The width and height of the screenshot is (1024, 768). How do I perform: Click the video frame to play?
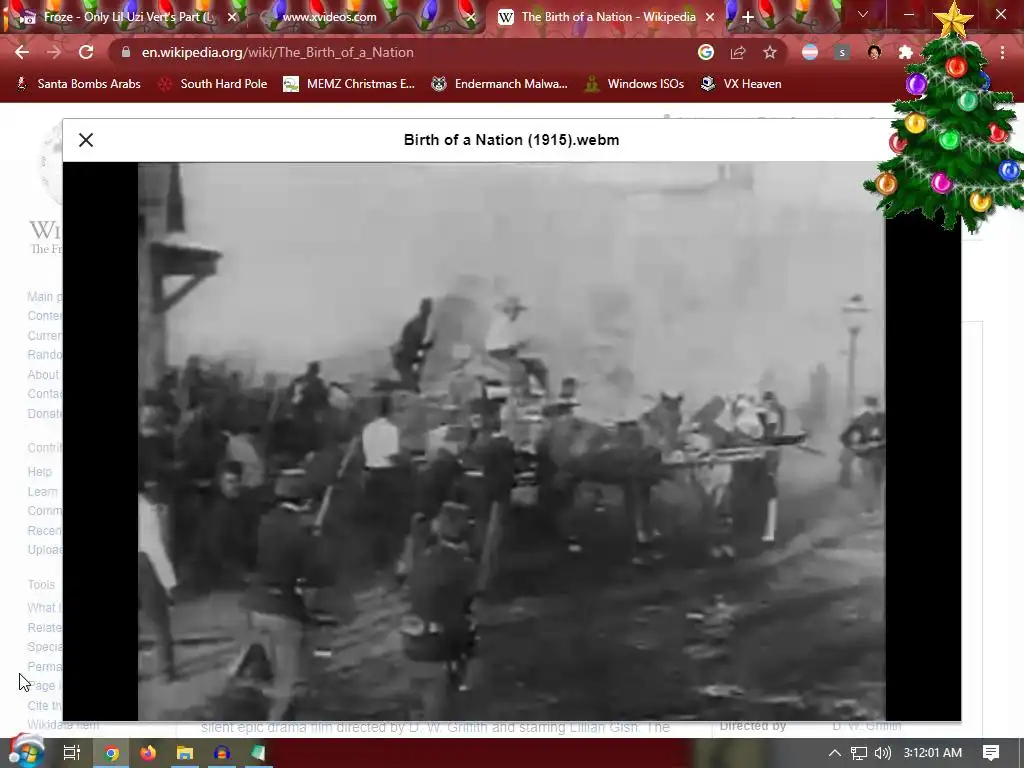pyautogui.click(x=511, y=441)
